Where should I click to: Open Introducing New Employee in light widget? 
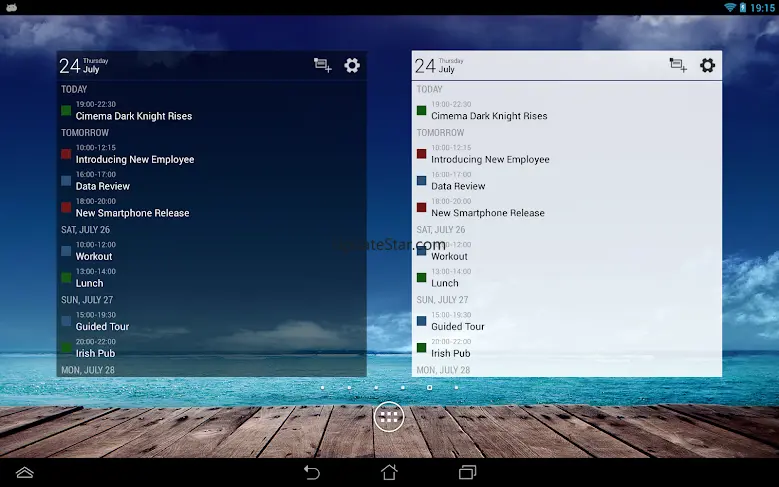tap(490, 159)
